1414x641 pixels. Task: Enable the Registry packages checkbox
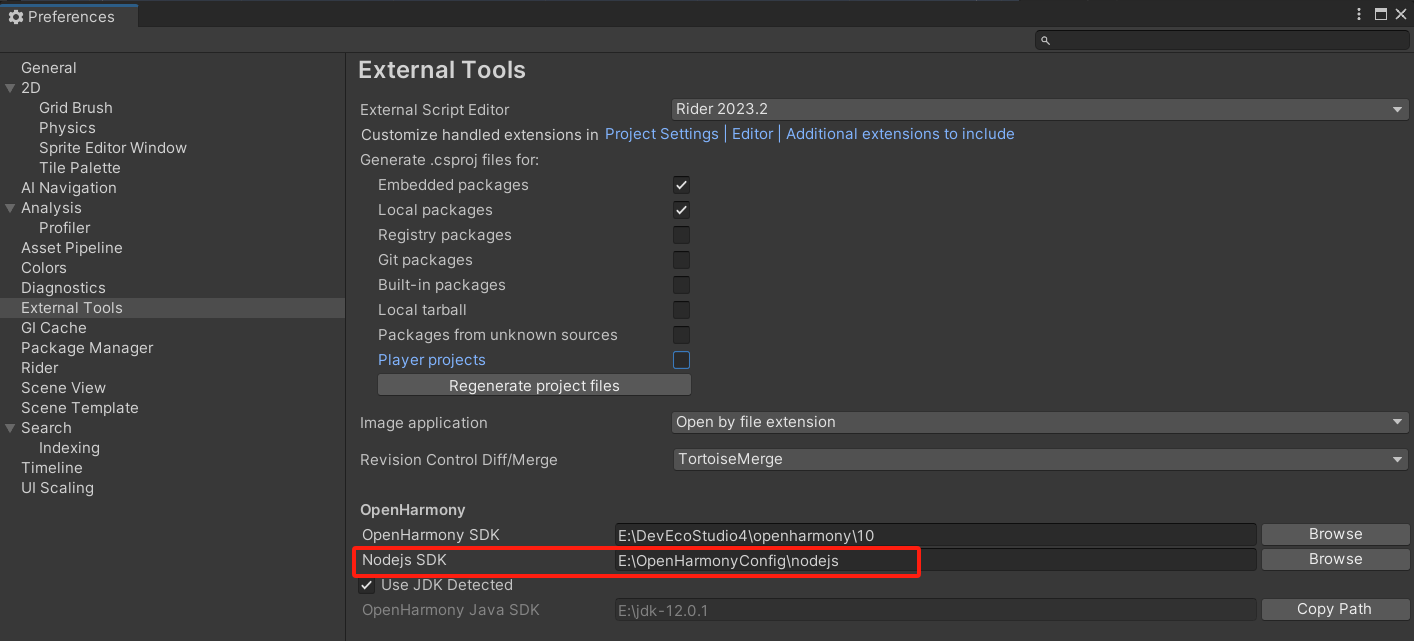click(681, 235)
